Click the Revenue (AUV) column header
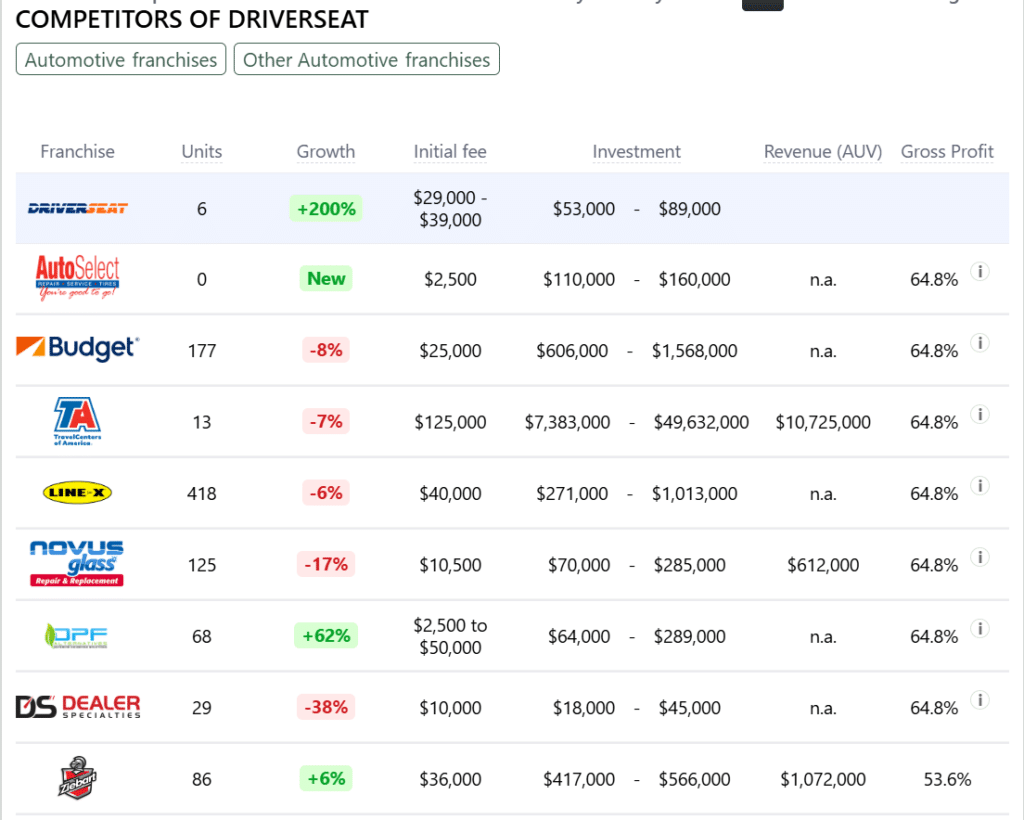 pyautogui.click(x=823, y=151)
